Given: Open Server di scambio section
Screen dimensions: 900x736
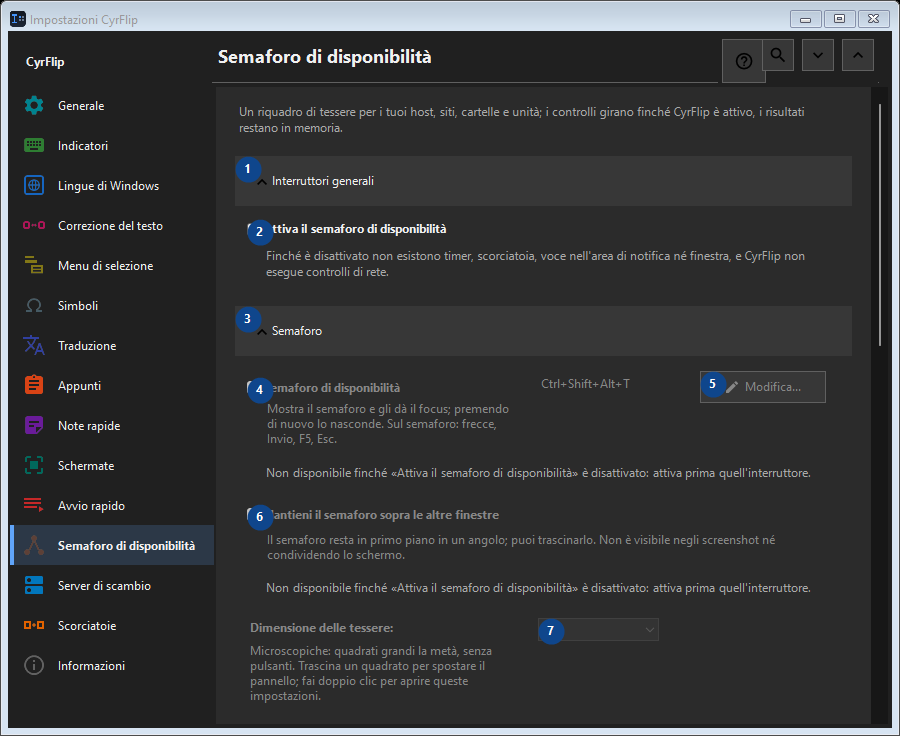Looking at the screenshot, I should coord(112,586).
